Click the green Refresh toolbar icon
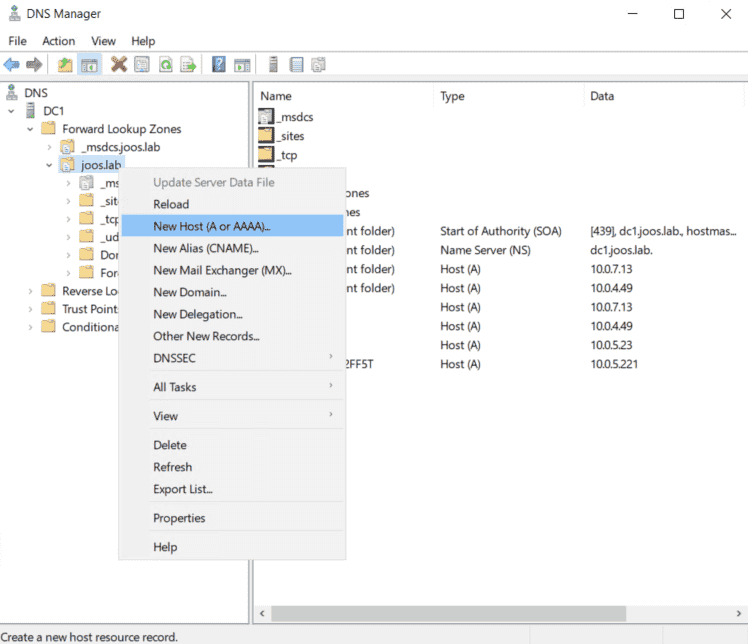Image resolution: width=748 pixels, height=644 pixels. point(166,64)
